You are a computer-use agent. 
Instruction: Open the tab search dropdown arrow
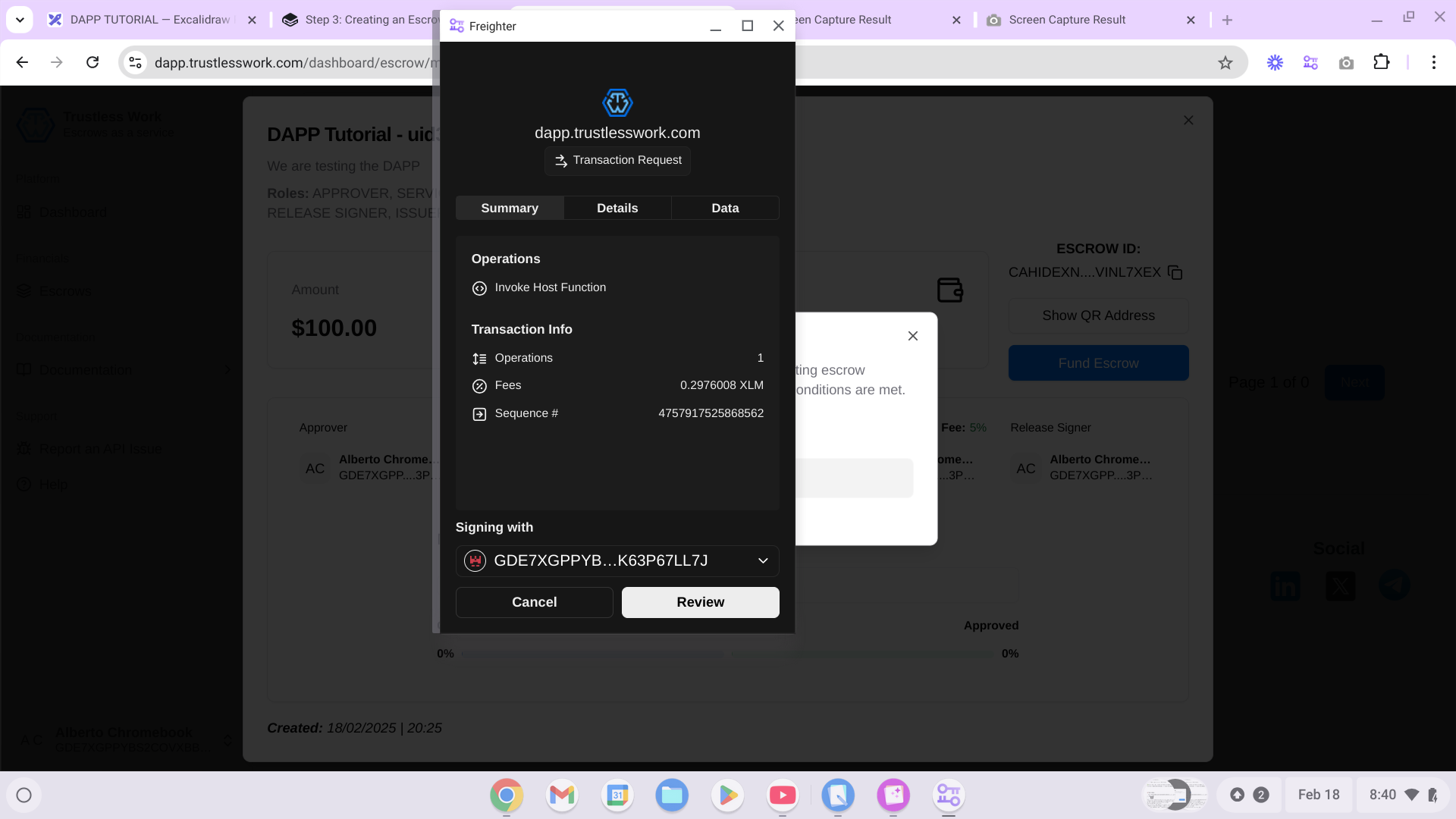20,20
